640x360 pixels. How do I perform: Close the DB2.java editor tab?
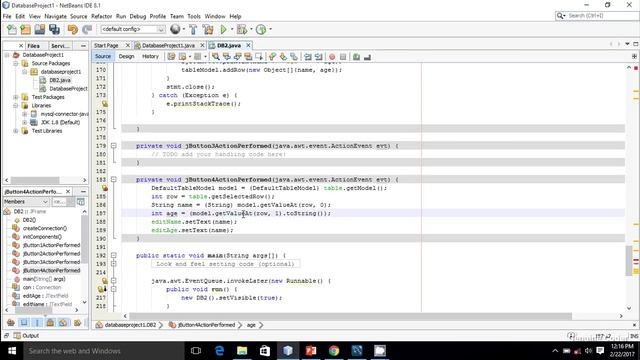[248, 45]
